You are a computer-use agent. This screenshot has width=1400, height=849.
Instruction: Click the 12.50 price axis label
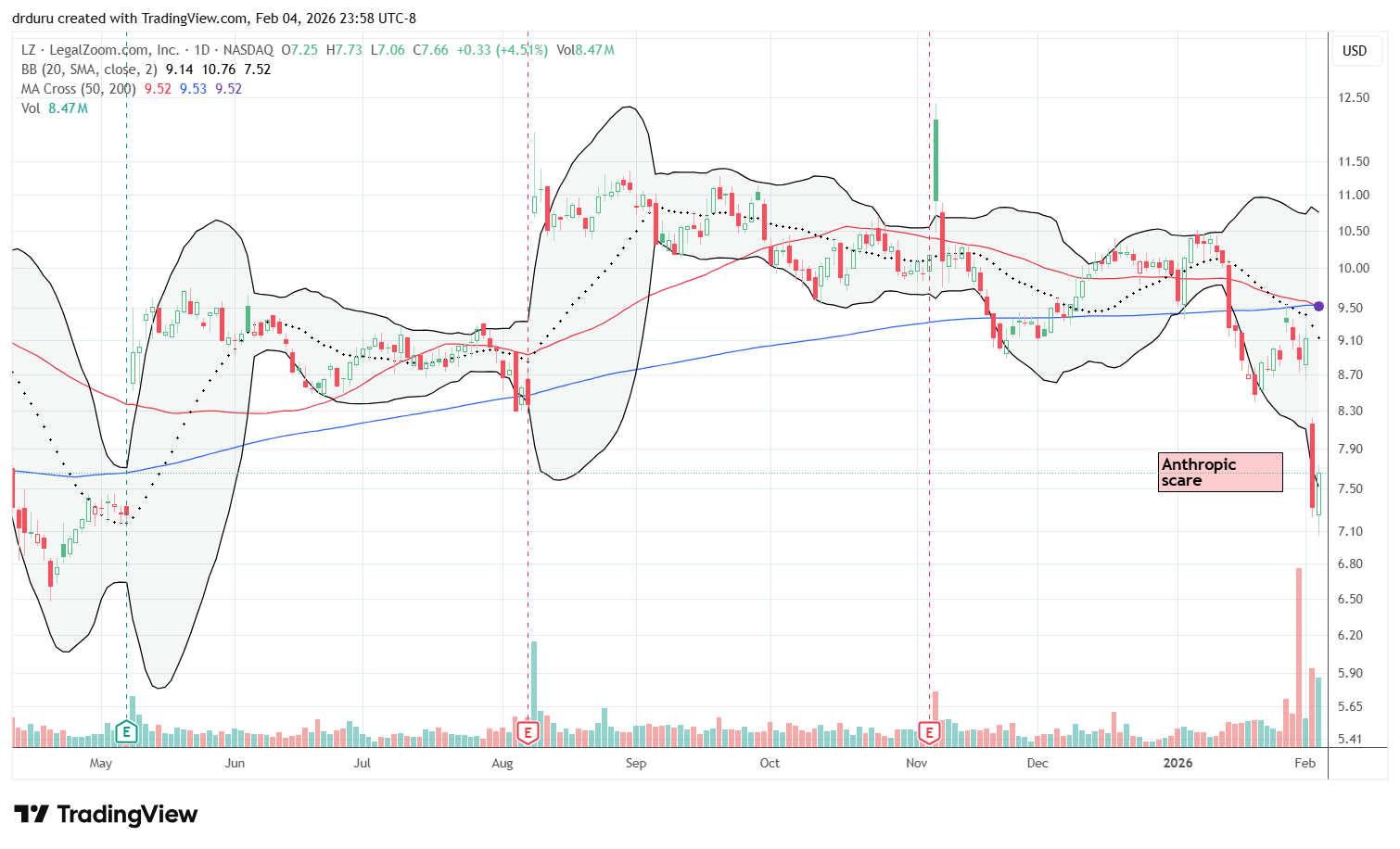(1354, 97)
